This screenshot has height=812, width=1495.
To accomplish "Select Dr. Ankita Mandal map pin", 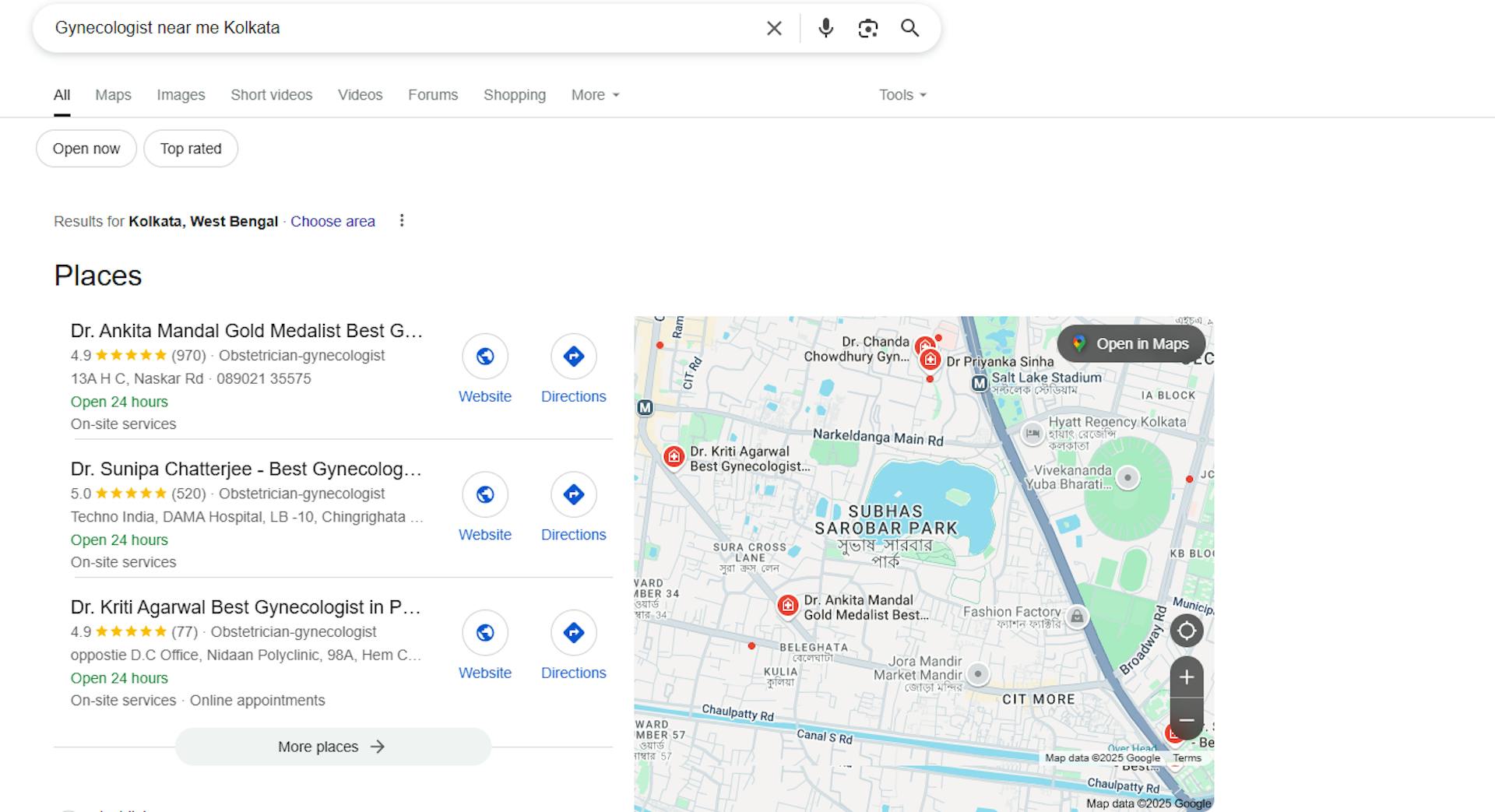I will 788,606.
